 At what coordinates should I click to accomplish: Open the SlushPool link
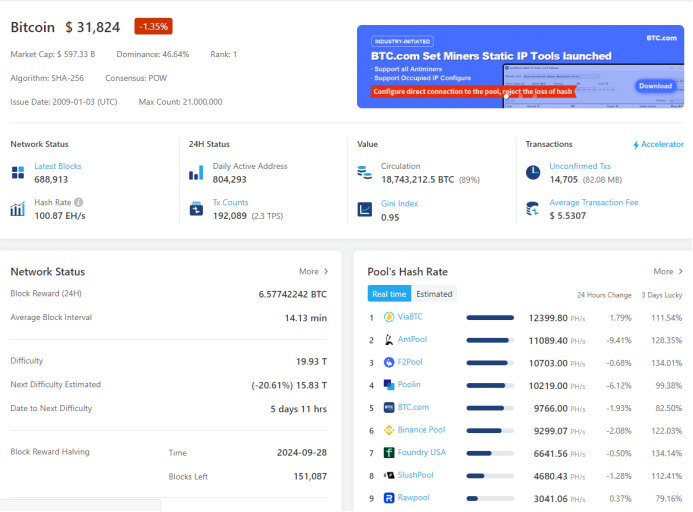coord(415,474)
